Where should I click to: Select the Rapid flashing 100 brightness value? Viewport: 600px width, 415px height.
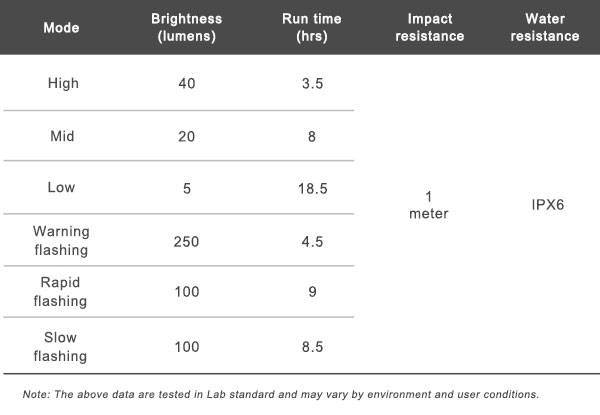coord(187,291)
